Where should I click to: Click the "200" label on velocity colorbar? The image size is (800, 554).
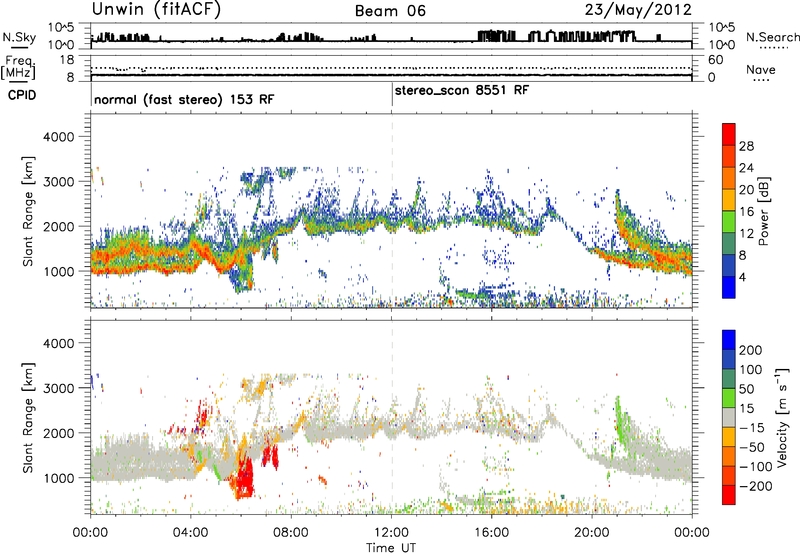(x=751, y=350)
